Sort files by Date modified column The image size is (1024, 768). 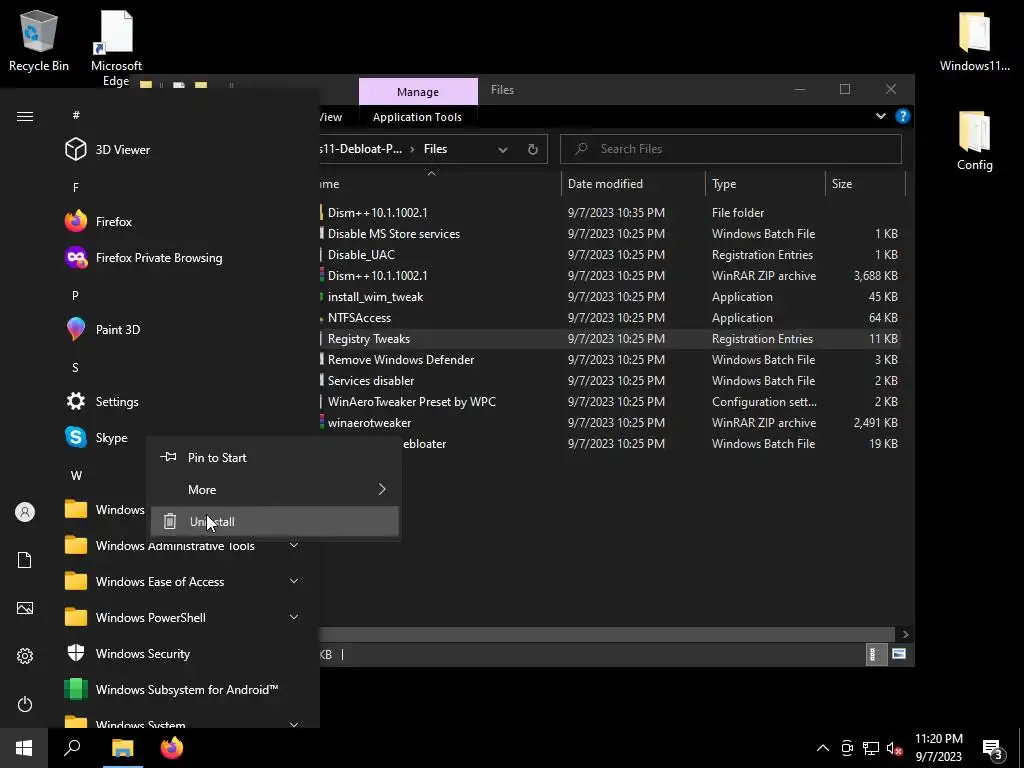[633, 184]
